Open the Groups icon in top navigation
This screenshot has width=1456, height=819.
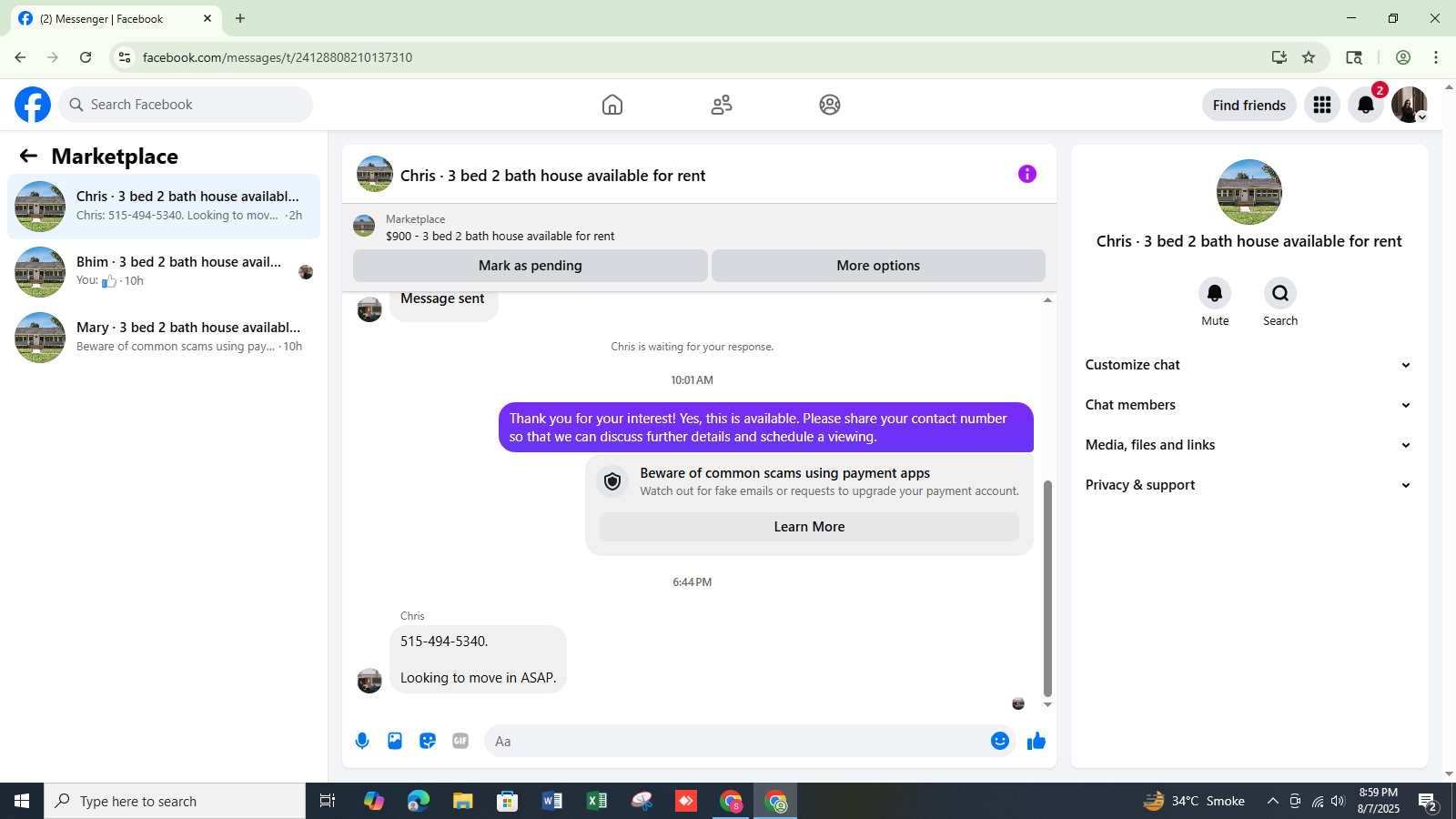point(830,105)
